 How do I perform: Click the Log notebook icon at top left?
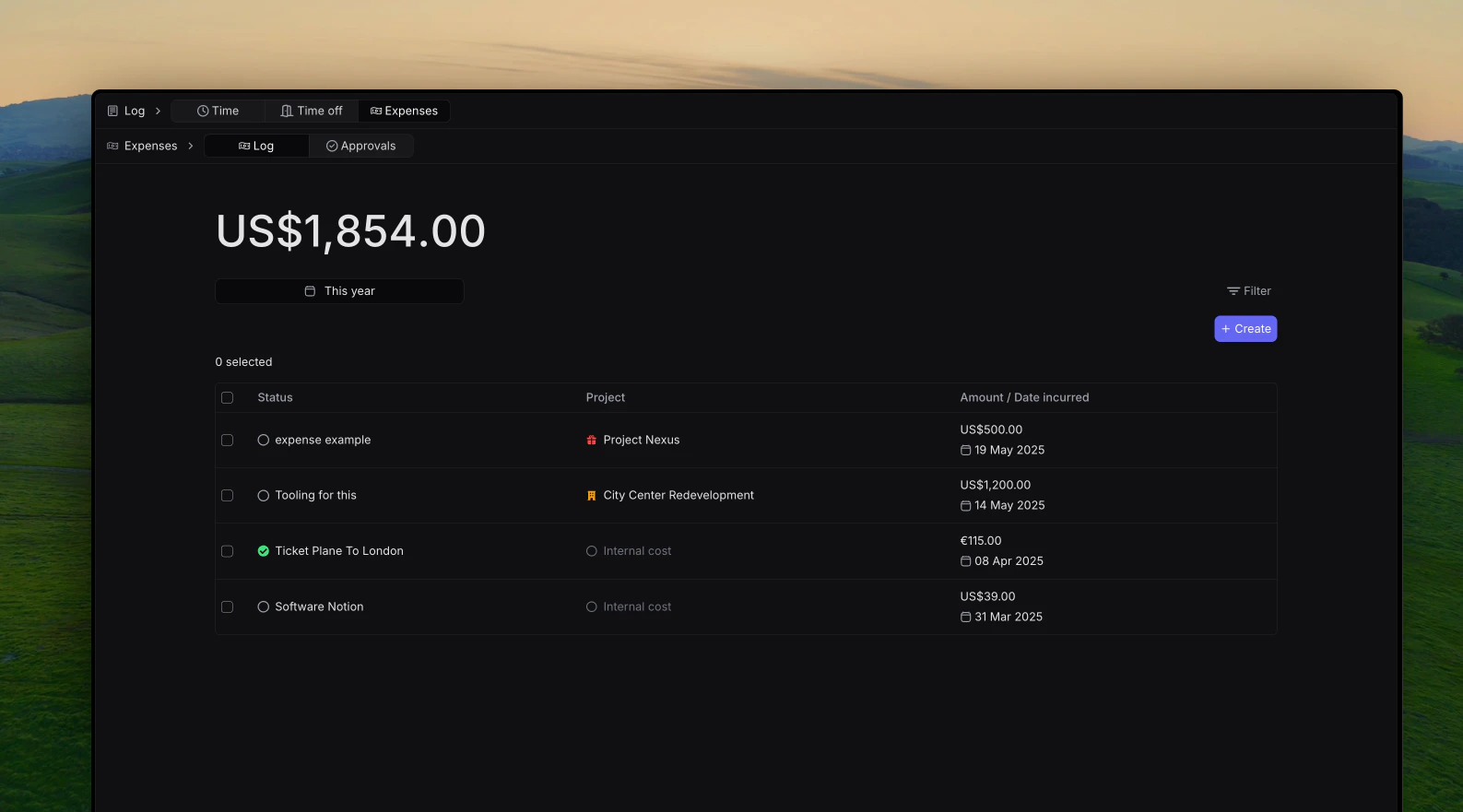click(112, 111)
